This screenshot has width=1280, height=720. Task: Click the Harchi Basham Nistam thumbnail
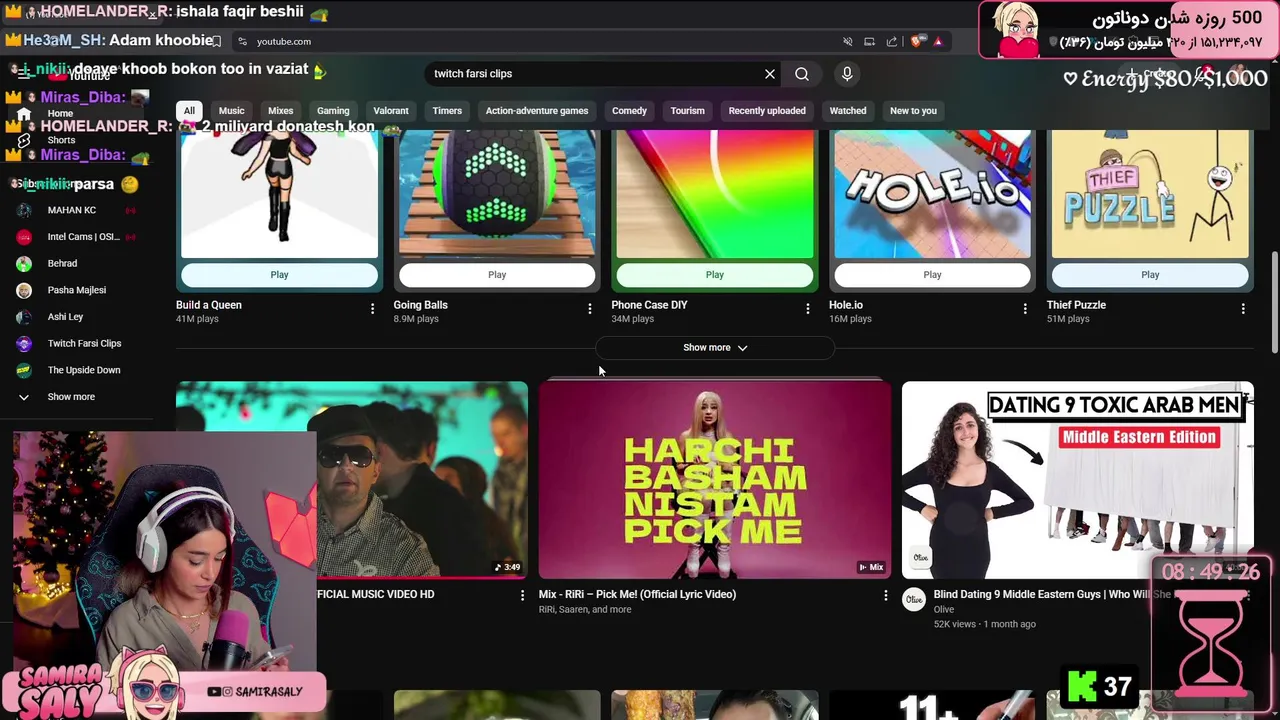pyautogui.click(x=714, y=480)
